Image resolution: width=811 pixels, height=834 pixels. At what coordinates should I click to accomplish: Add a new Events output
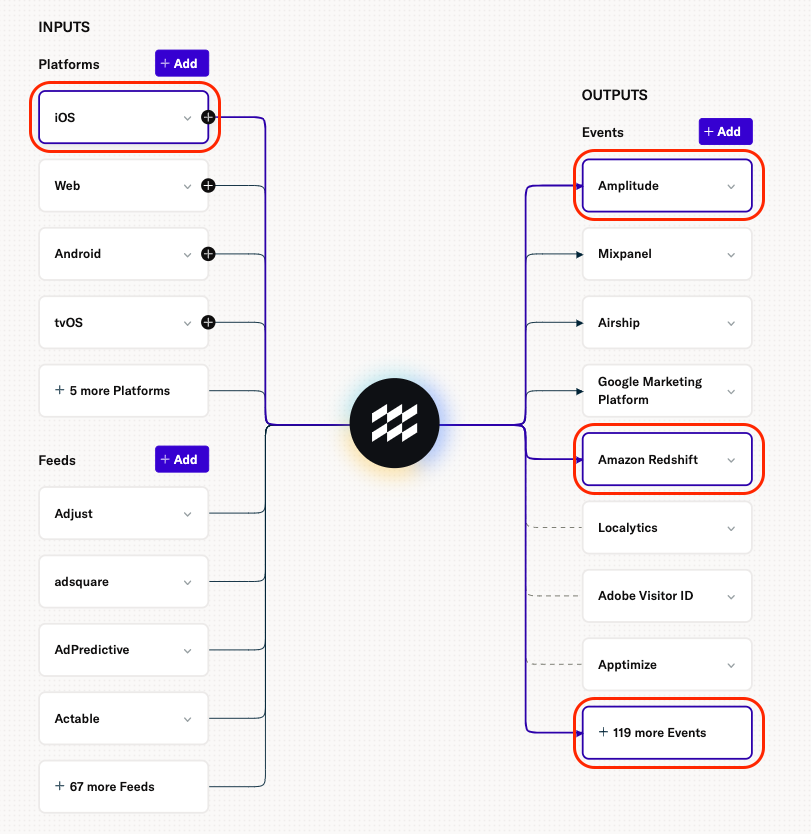(x=725, y=131)
